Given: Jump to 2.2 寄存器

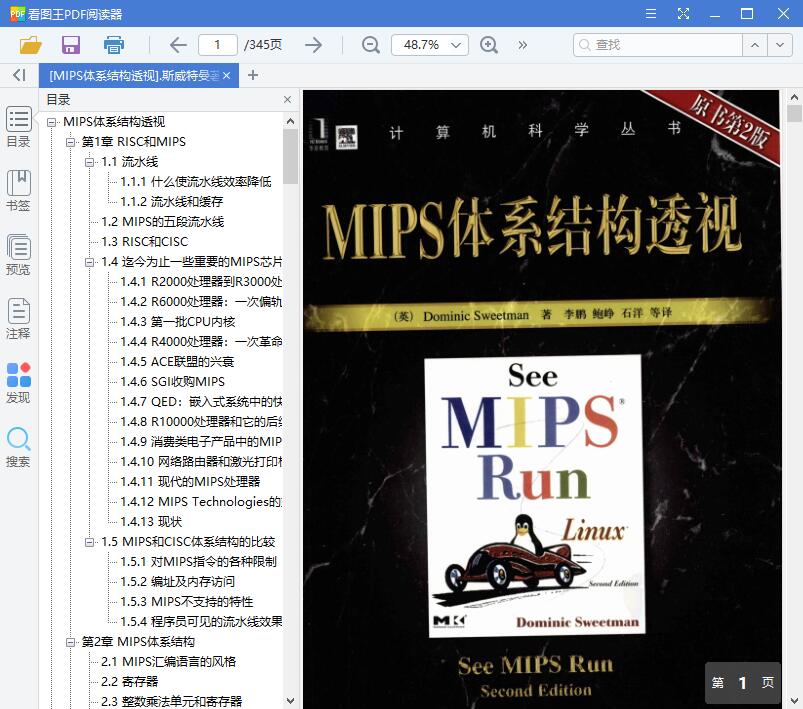Looking at the screenshot, I should [130, 681].
